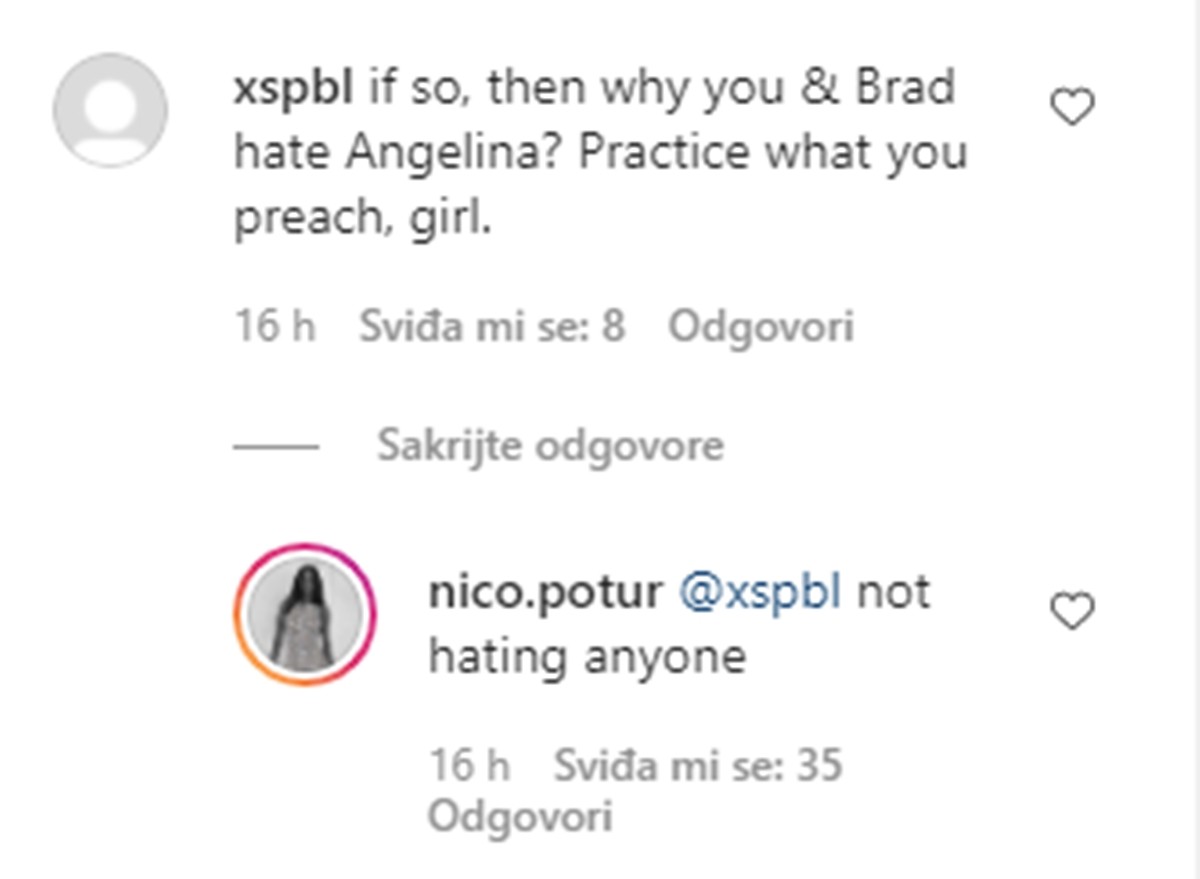The height and width of the screenshot is (879, 1200).
Task: Open the 16 h timestamp on nico.potur's reply
Action: pos(469,767)
